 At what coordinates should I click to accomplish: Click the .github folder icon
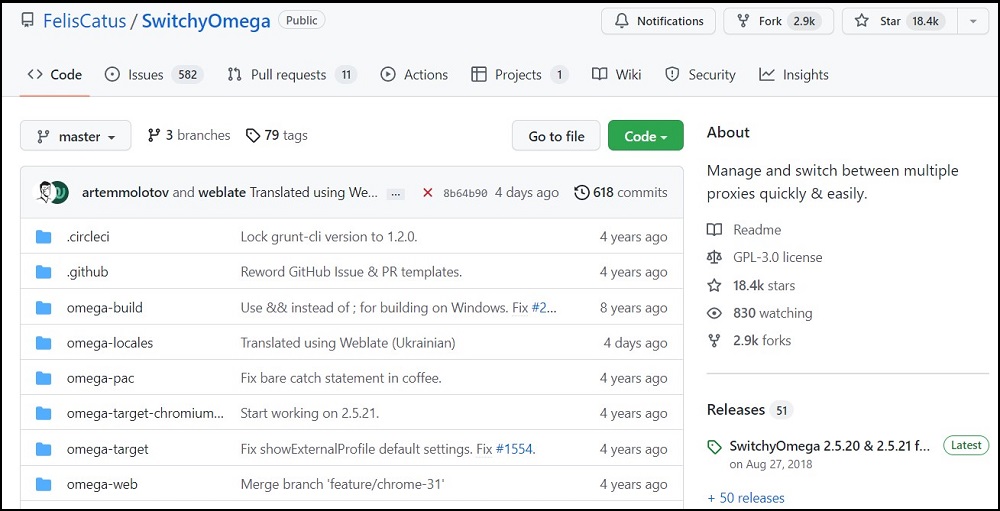[x=43, y=272]
